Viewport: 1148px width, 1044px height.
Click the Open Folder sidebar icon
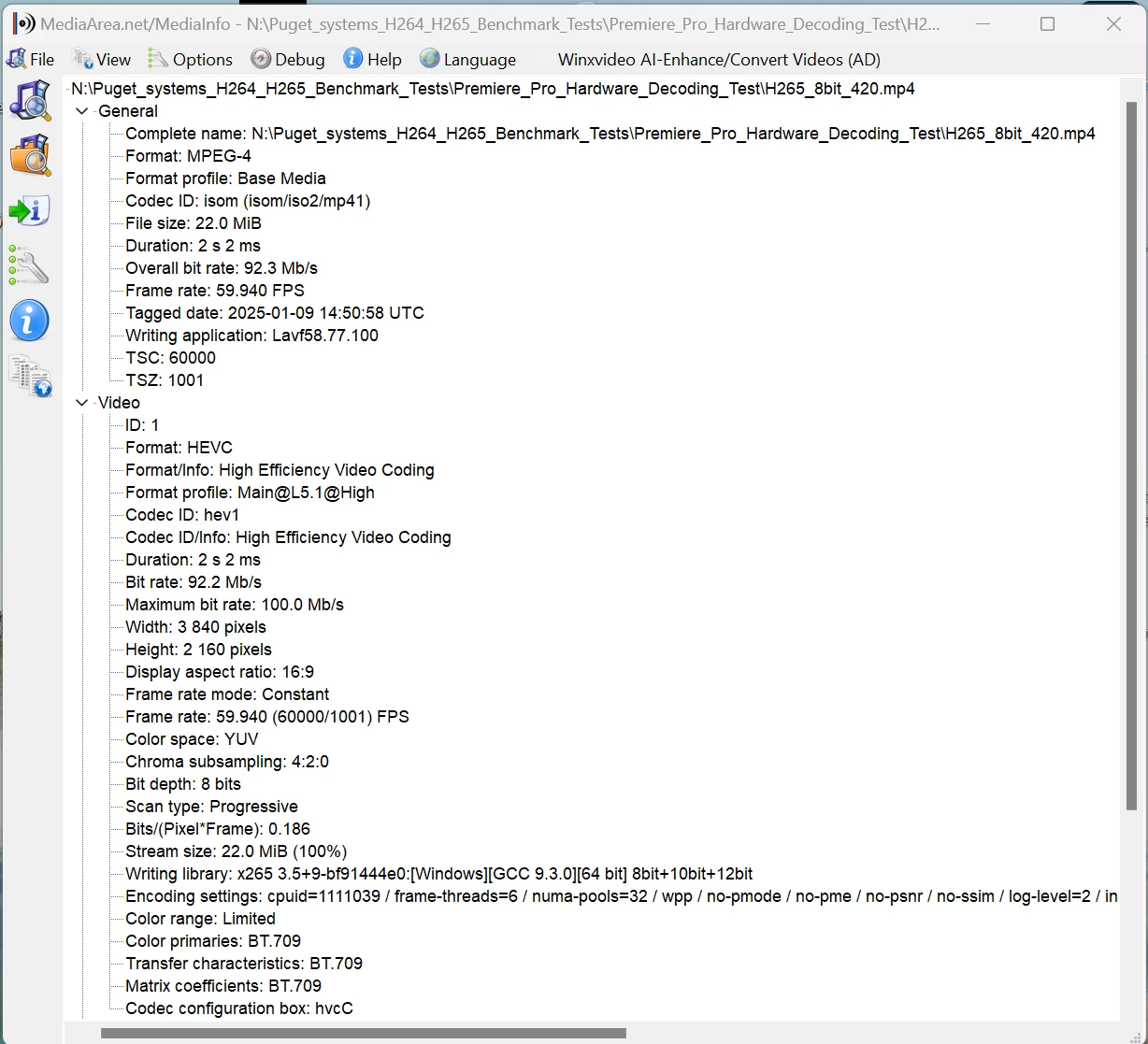pyautogui.click(x=31, y=155)
